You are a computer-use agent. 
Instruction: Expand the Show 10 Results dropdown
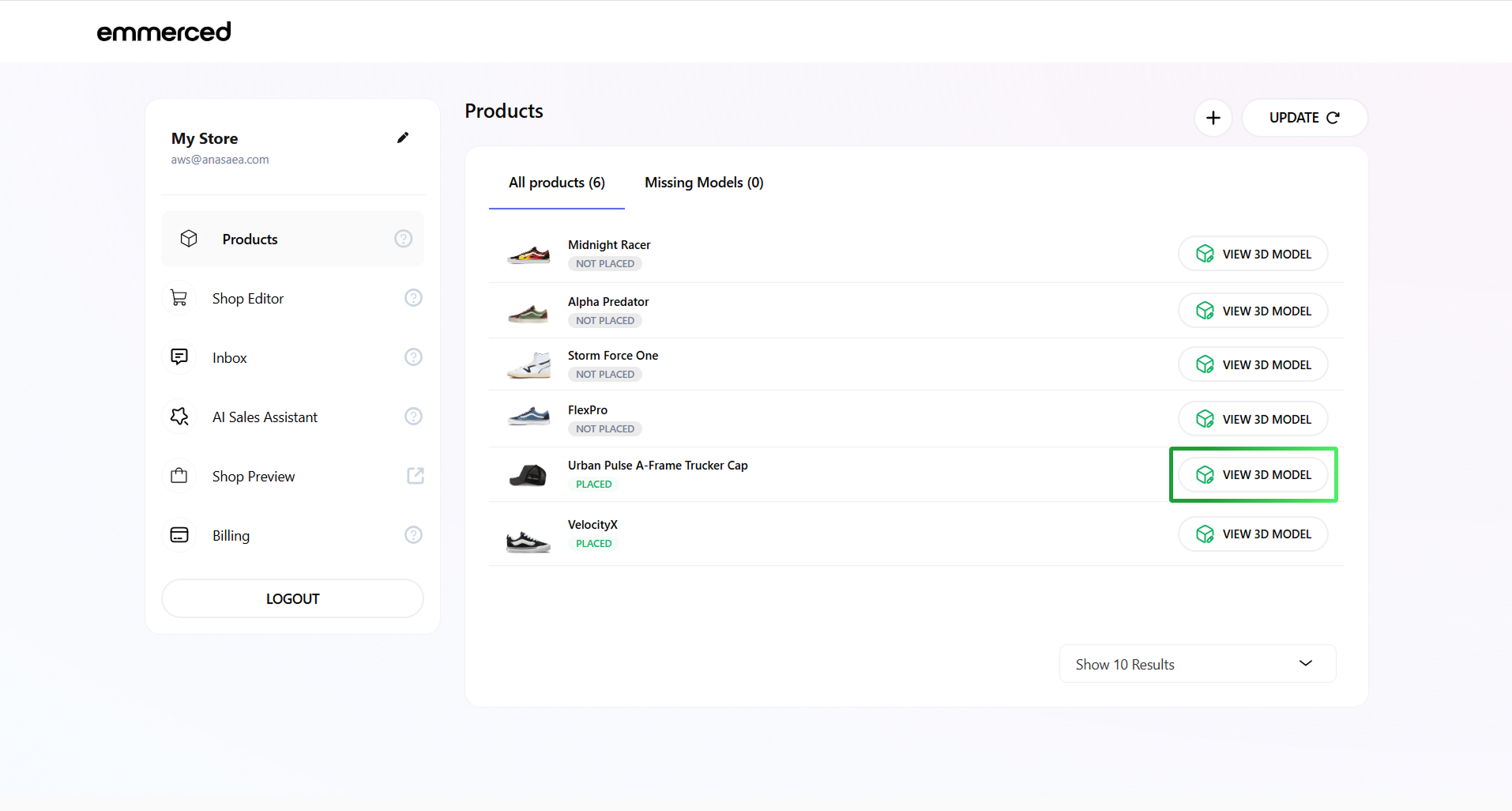coord(1197,664)
